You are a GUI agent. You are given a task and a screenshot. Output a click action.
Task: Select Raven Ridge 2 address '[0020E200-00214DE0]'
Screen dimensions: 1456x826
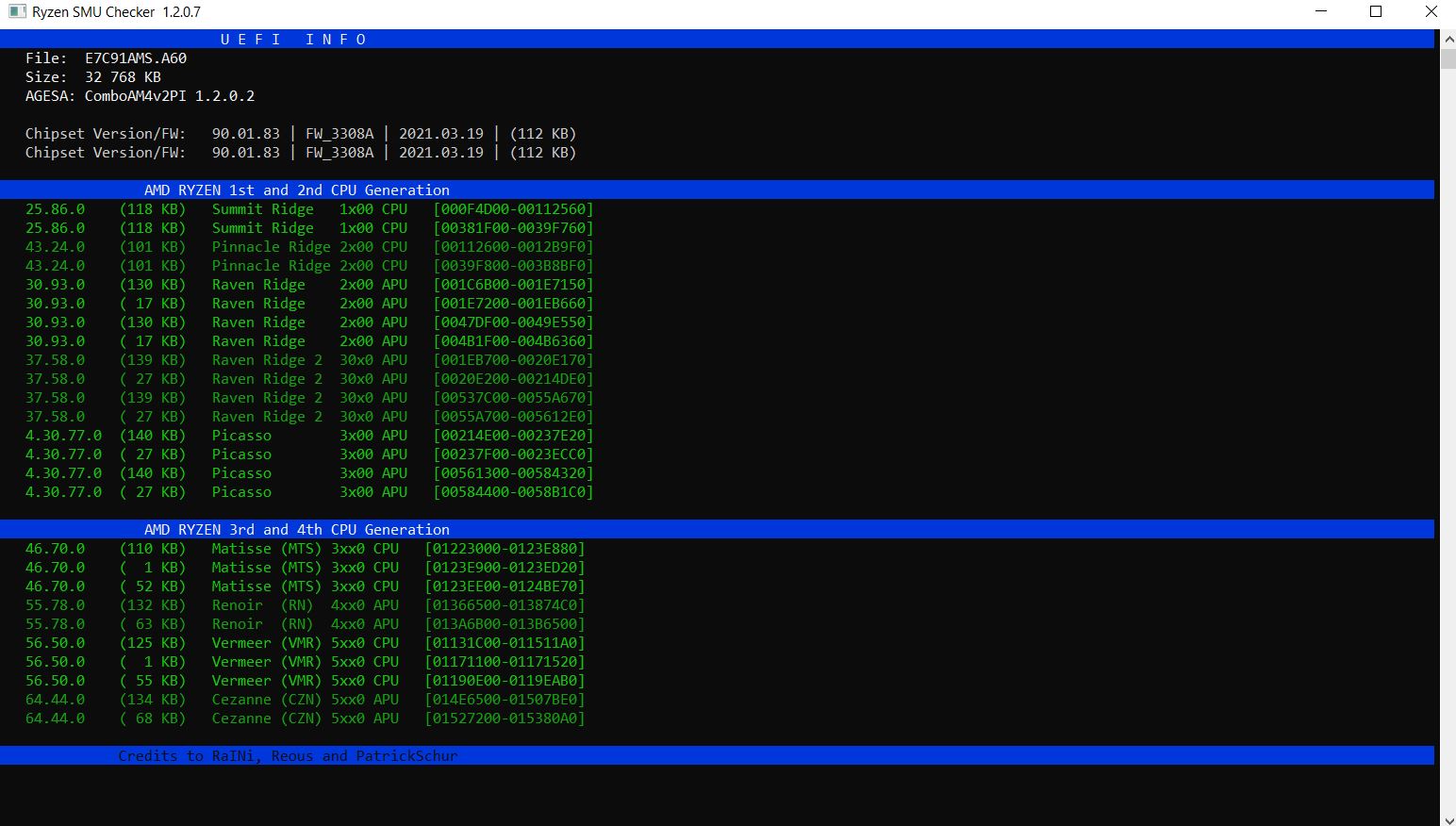tap(514, 379)
